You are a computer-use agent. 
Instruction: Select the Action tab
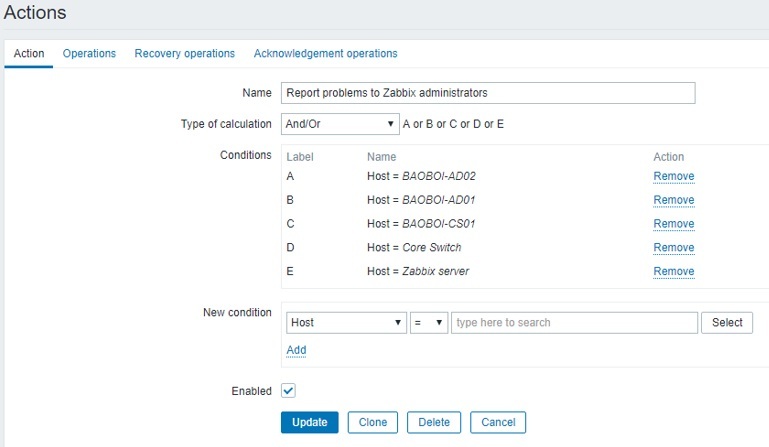tap(28, 53)
